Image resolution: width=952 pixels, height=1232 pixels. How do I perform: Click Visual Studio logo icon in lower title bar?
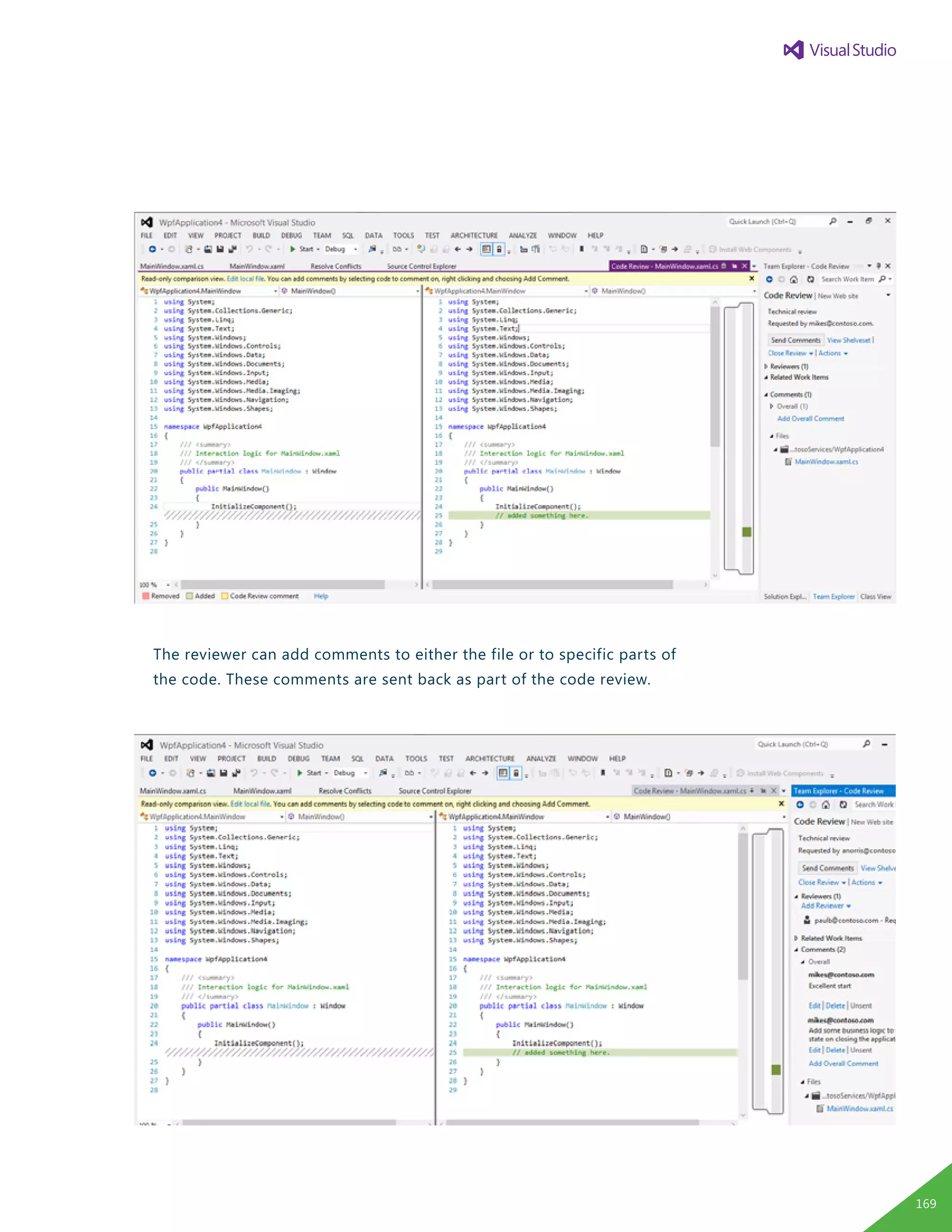tap(146, 745)
